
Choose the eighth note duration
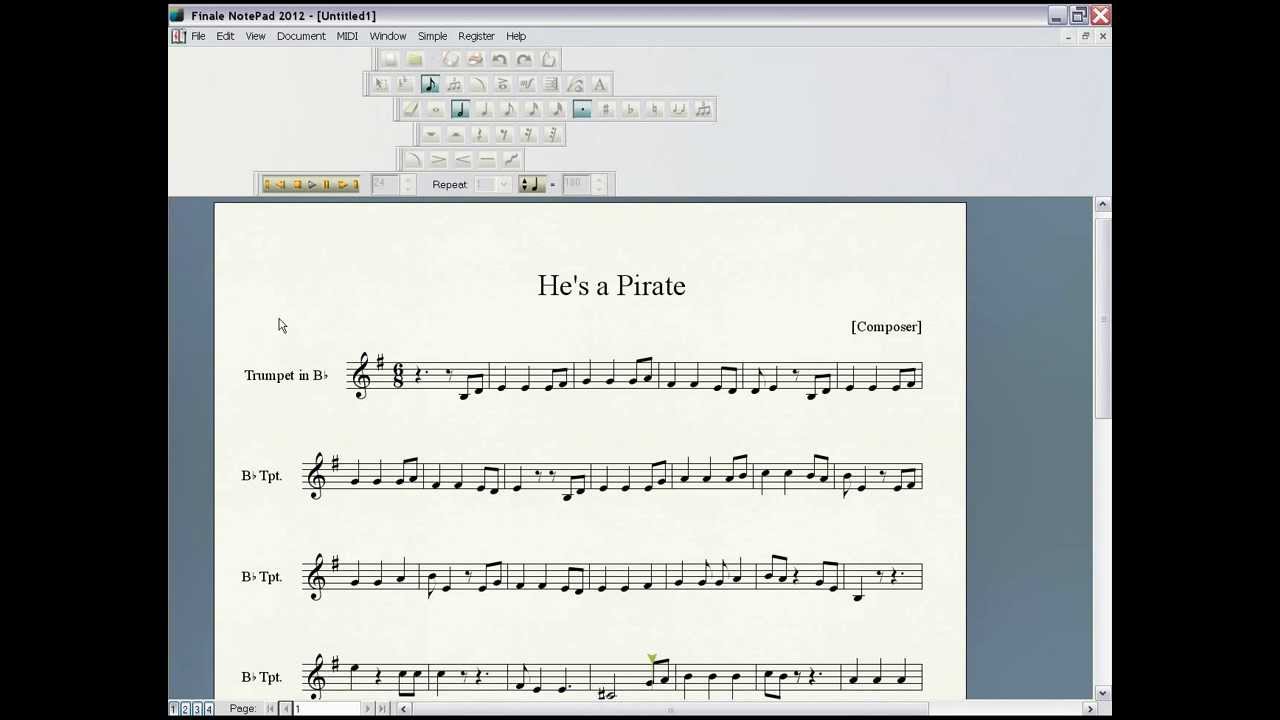tap(508, 109)
